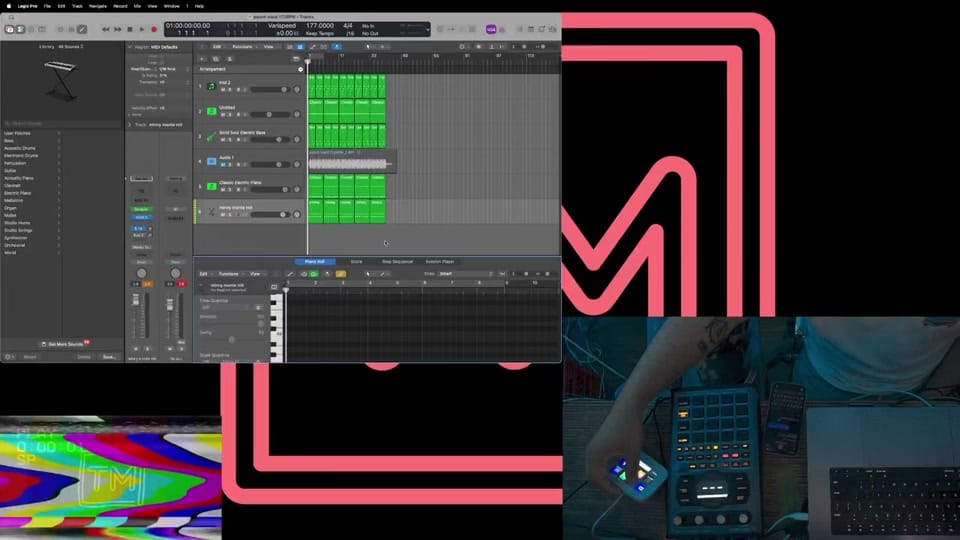Toggle mute on Audio 1 track

pos(223,165)
